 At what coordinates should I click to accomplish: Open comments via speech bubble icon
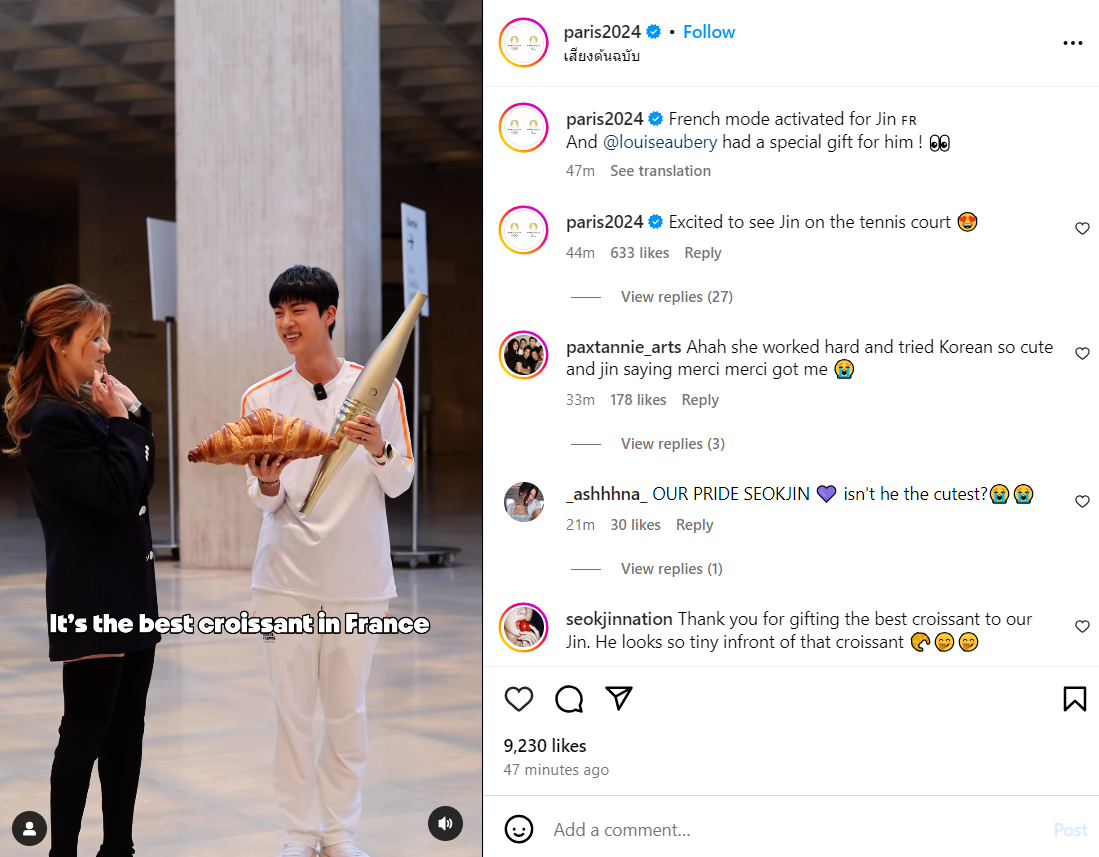pyautogui.click(x=569, y=699)
